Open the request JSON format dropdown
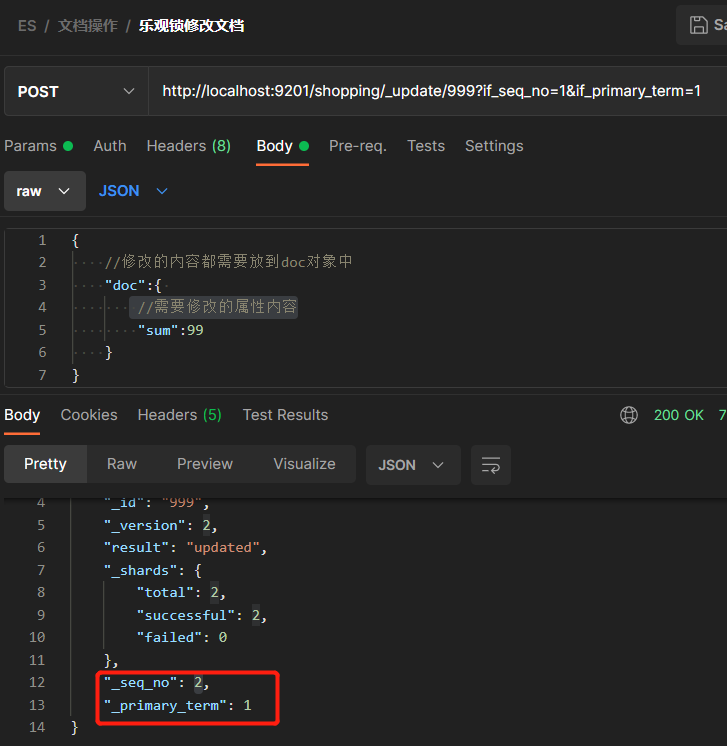Screen dimensions: 727x746 pyautogui.click(x=133, y=191)
